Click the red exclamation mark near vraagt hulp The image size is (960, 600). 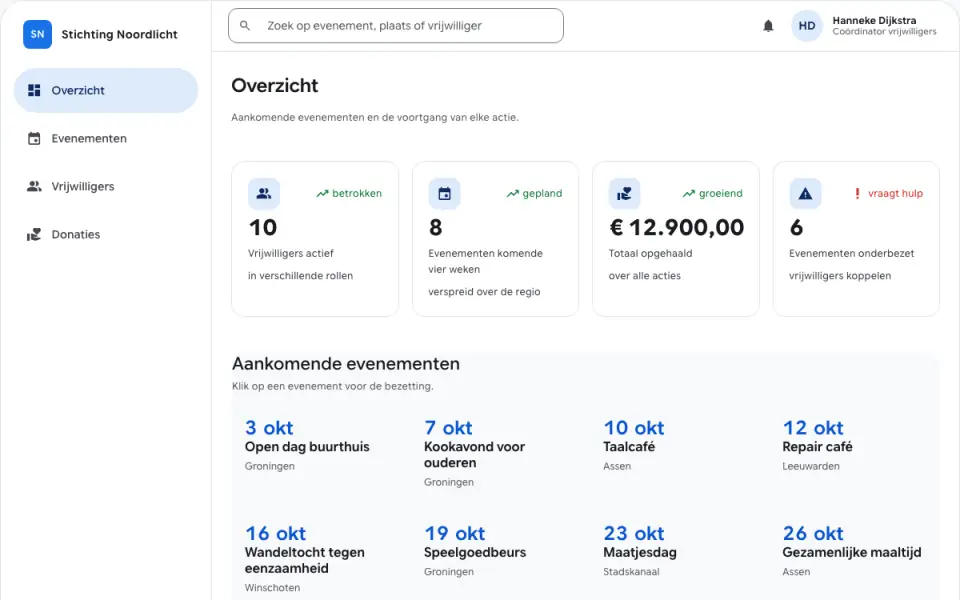[857, 193]
